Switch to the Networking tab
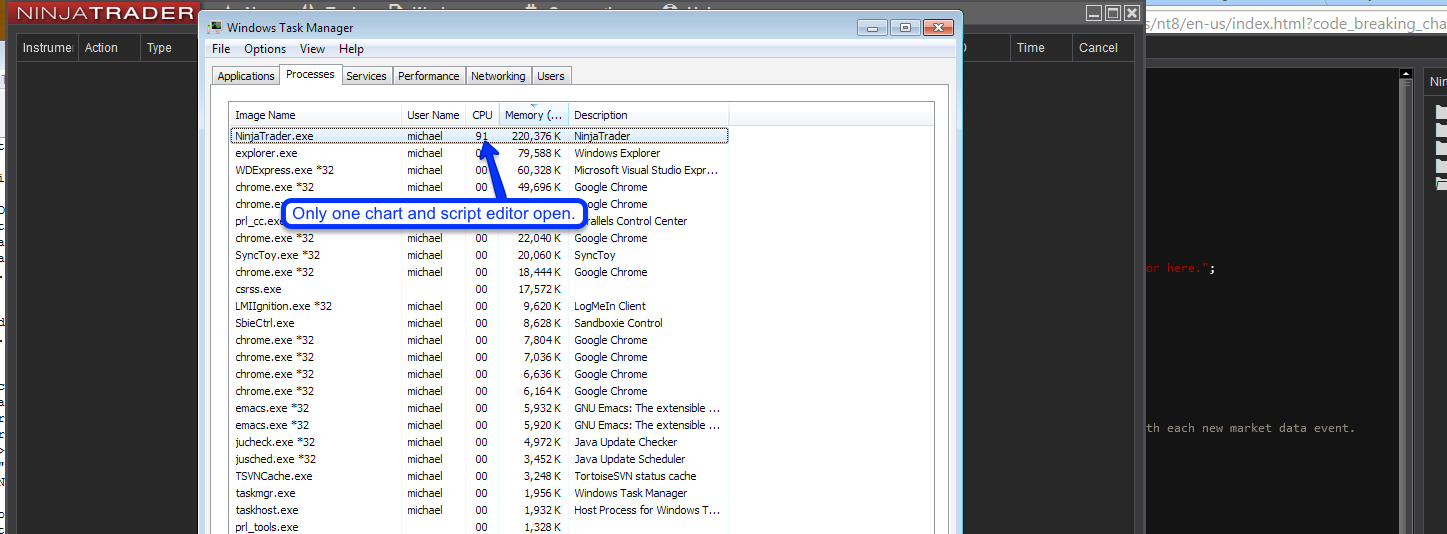 tap(498, 76)
